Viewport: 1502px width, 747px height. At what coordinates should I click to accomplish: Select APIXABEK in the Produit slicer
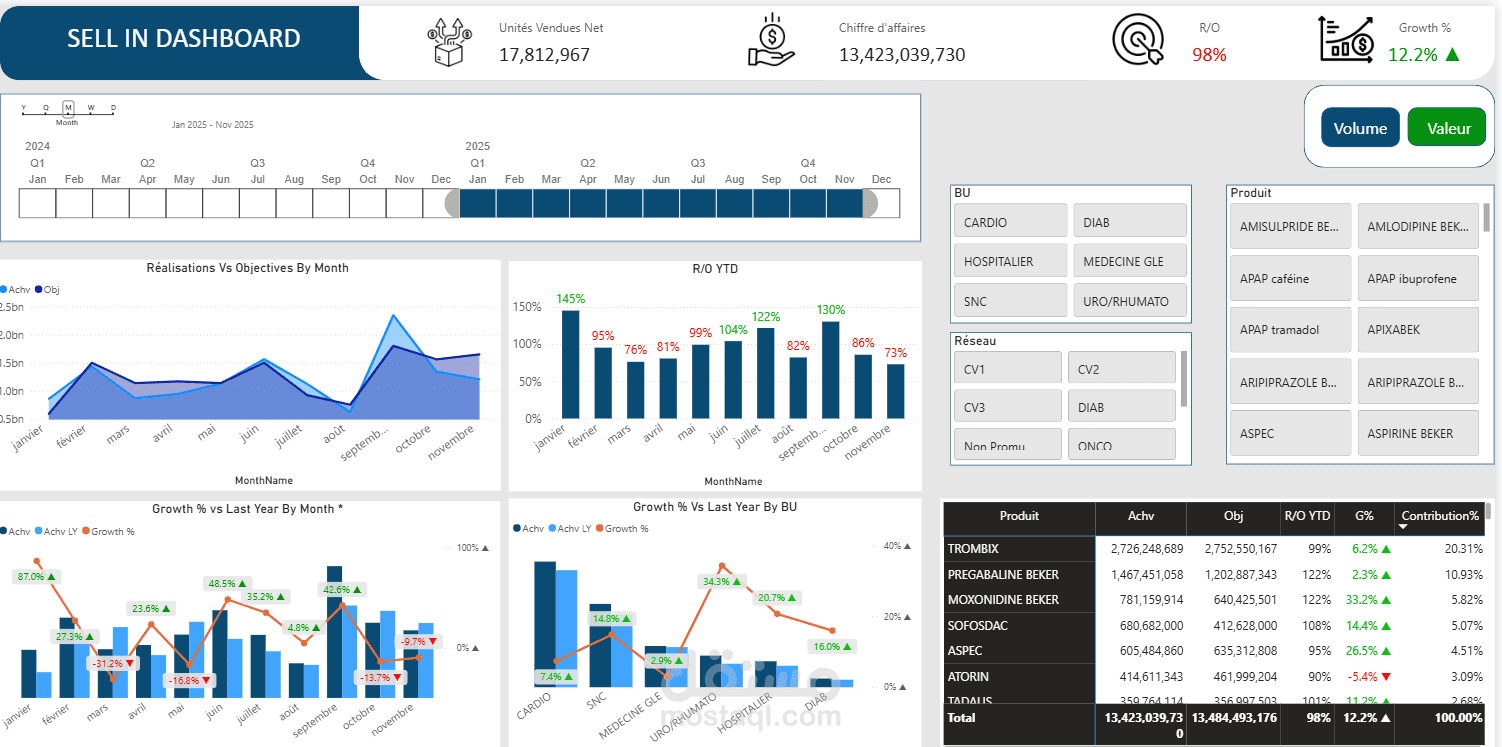coord(1418,329)
